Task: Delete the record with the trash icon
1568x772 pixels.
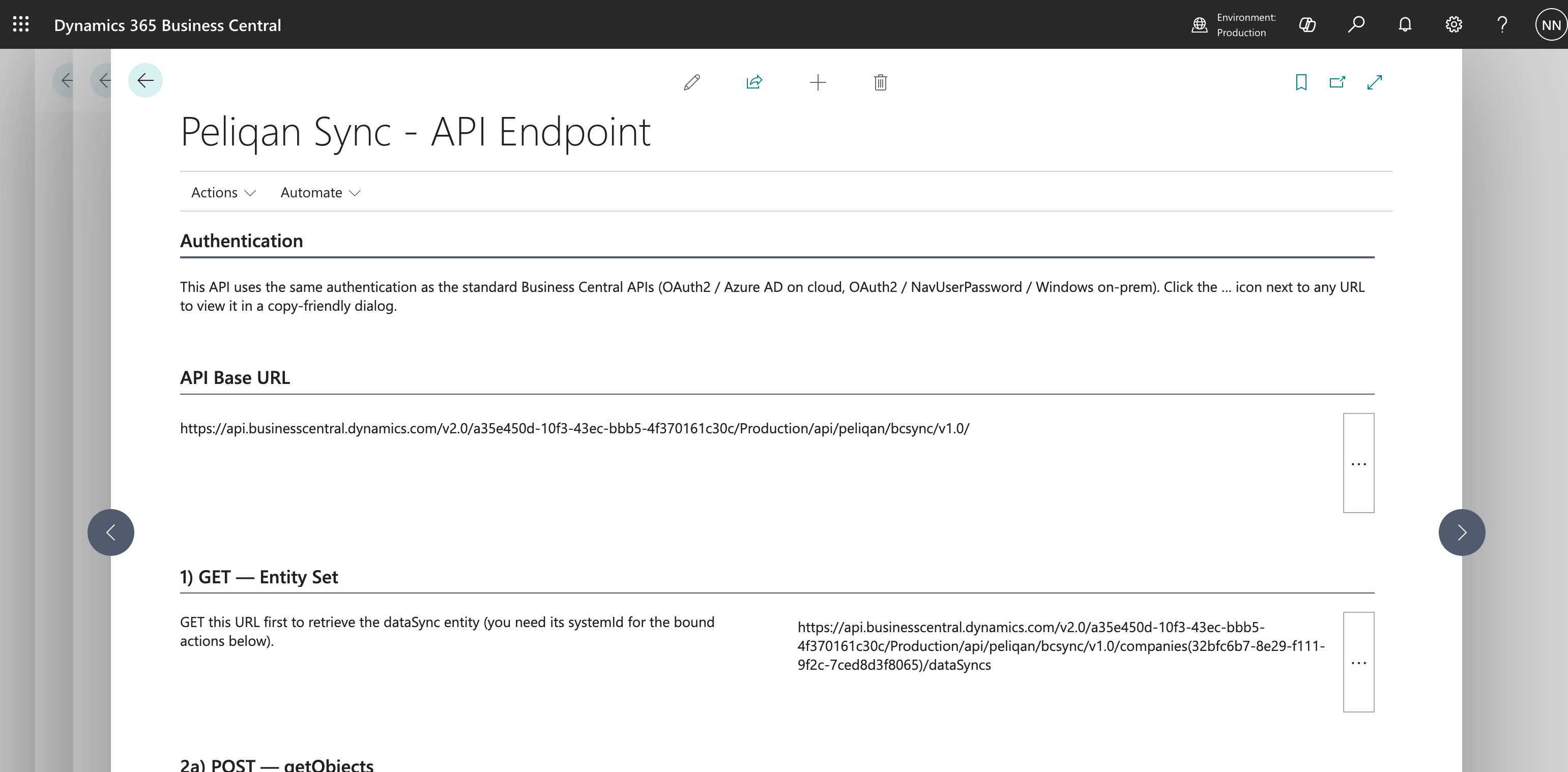Action: coord(880,82)
